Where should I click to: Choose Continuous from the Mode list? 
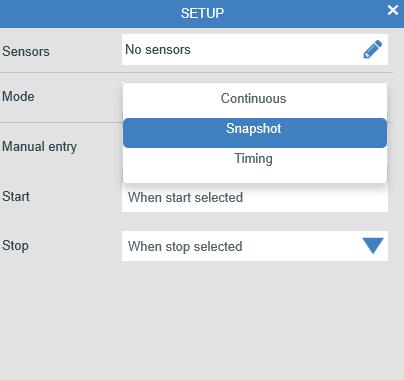click(255, 99)
